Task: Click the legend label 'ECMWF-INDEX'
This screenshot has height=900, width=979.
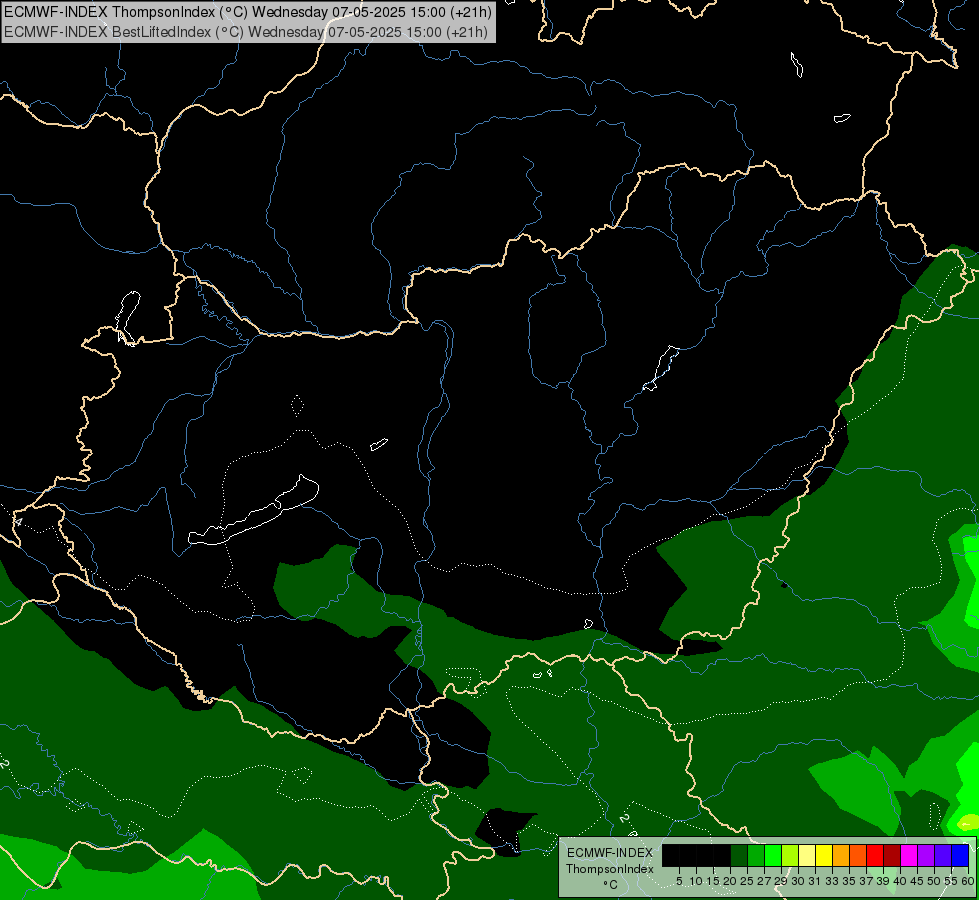Action: pos(610,853)
